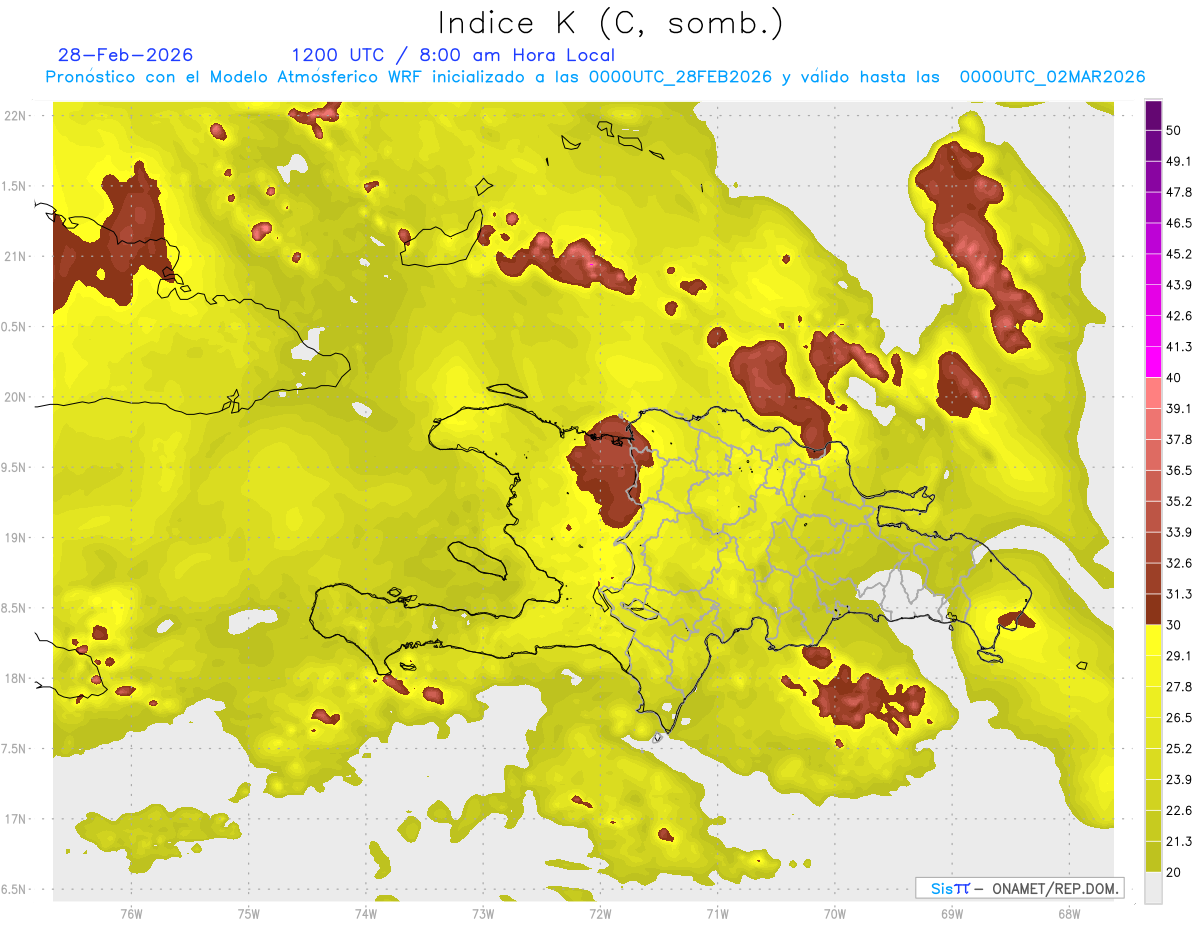Click the colorbar value label '31.3'
Image resolution: width=1200 pixels, height=927 pixels.
(x=1179, y=593)
